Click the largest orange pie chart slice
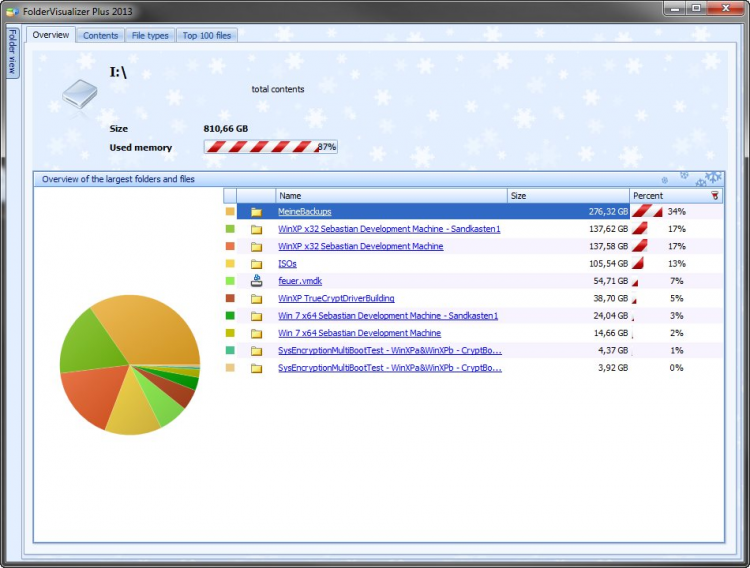Image resolution: width=750 pixels, height=568 pixels. (153, 330)
